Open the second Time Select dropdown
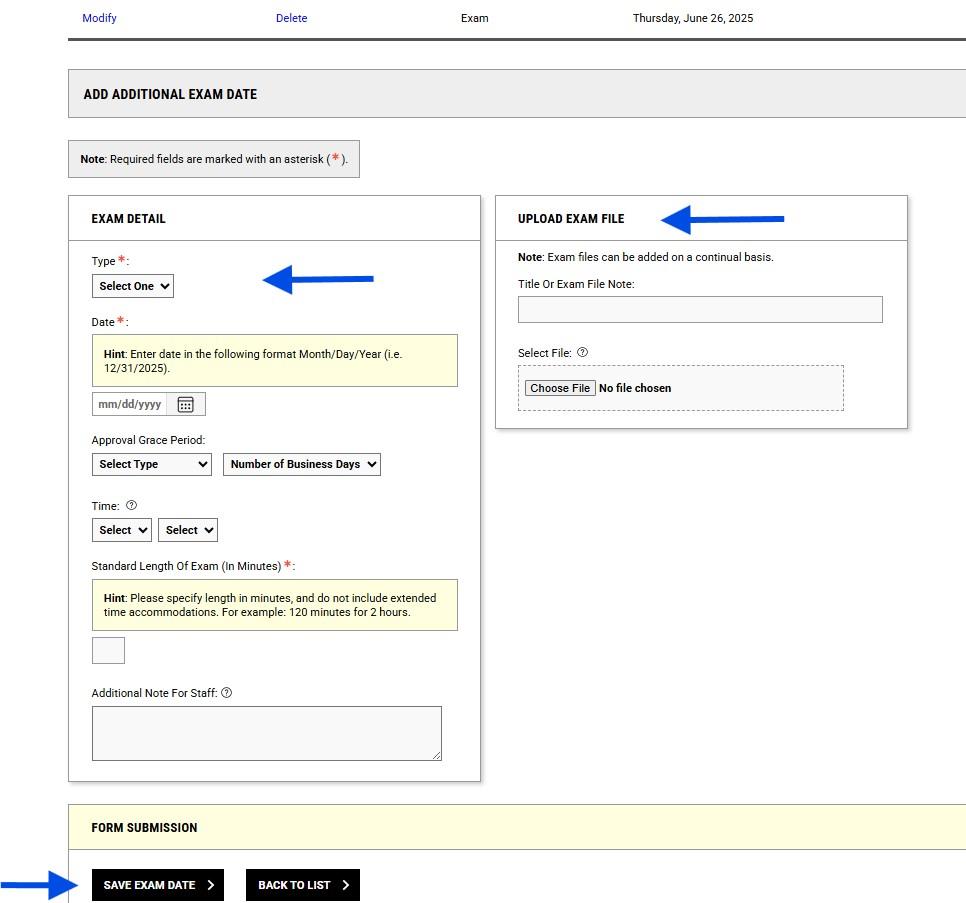Screen dimensions: 966x903 click(188, 530)
